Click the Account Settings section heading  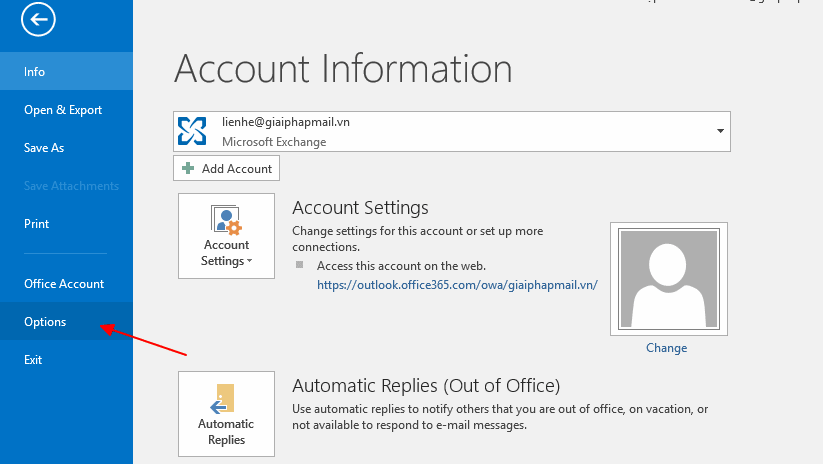pyautogui.click(x=360, y=207)
